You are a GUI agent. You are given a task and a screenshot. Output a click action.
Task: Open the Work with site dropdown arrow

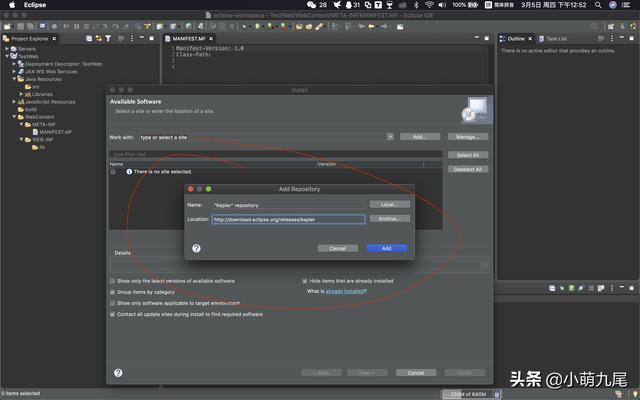point(390,137)
